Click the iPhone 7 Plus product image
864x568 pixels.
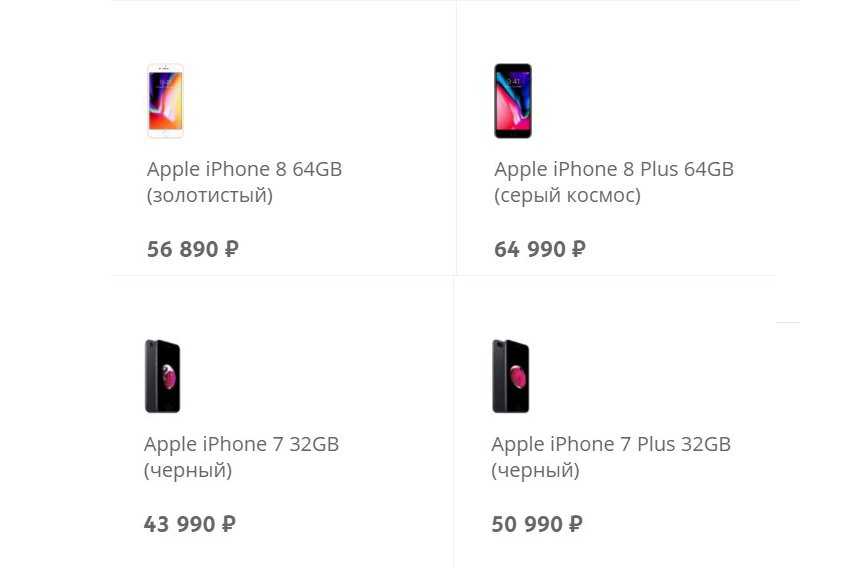point(510,376)
